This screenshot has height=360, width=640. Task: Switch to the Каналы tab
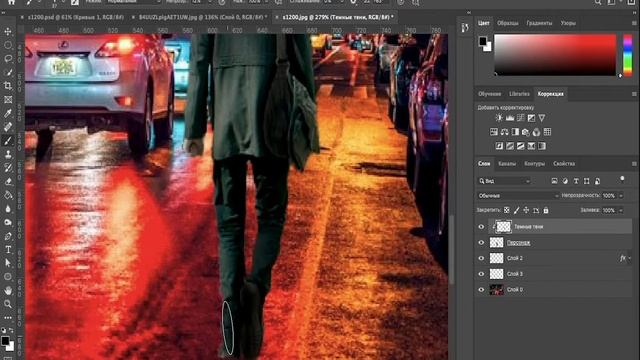point(507,164)
